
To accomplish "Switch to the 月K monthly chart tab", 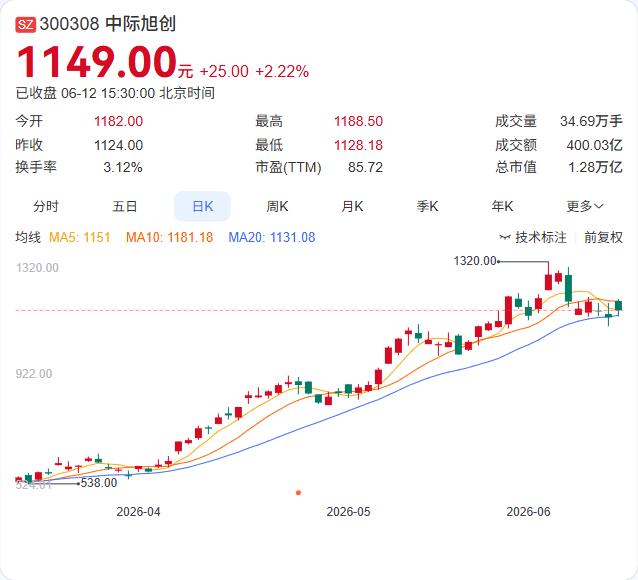I will click(x=352, y=206).
